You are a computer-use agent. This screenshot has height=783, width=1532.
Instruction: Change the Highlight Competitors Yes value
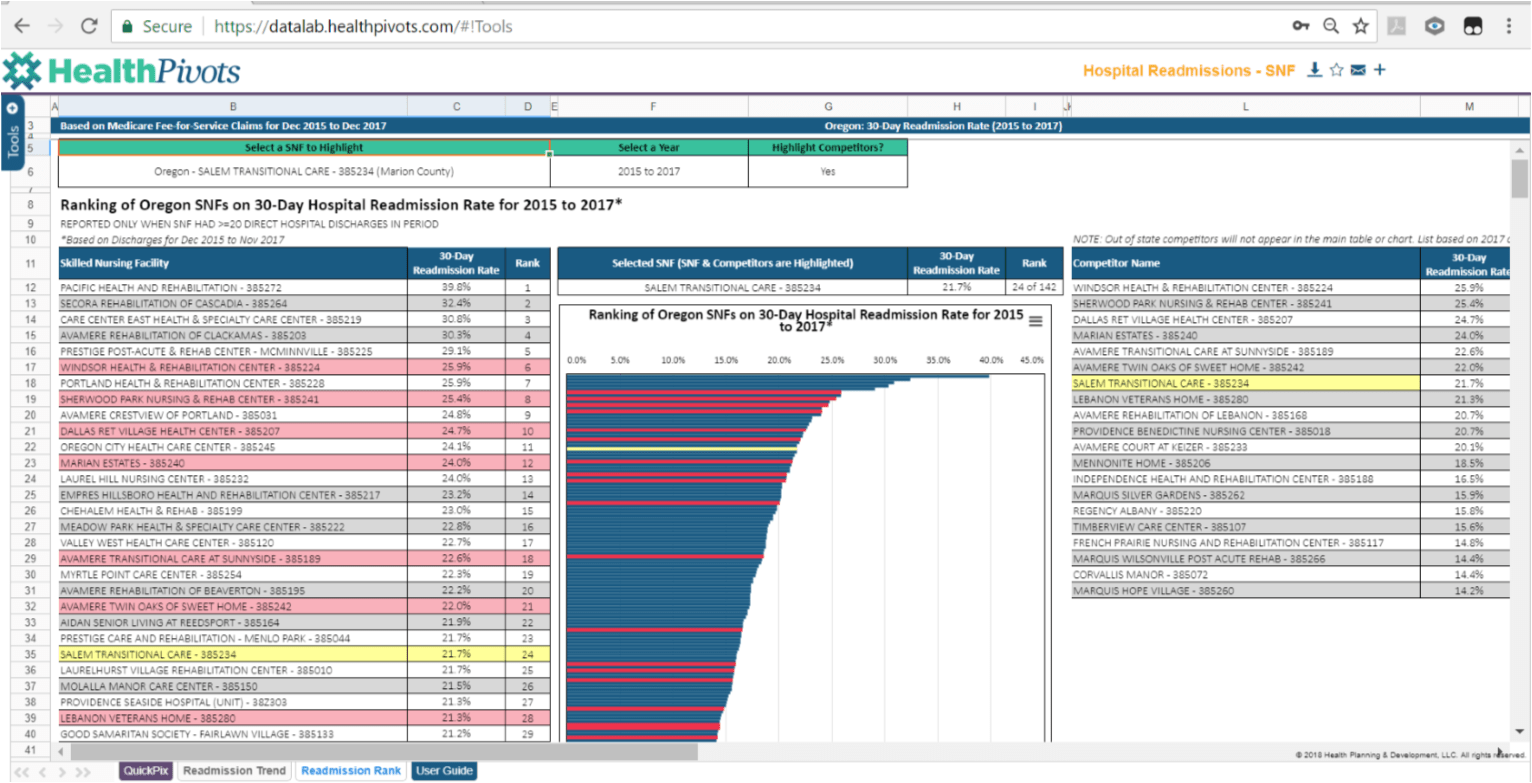pyautogui.click(x=828, y=171)
